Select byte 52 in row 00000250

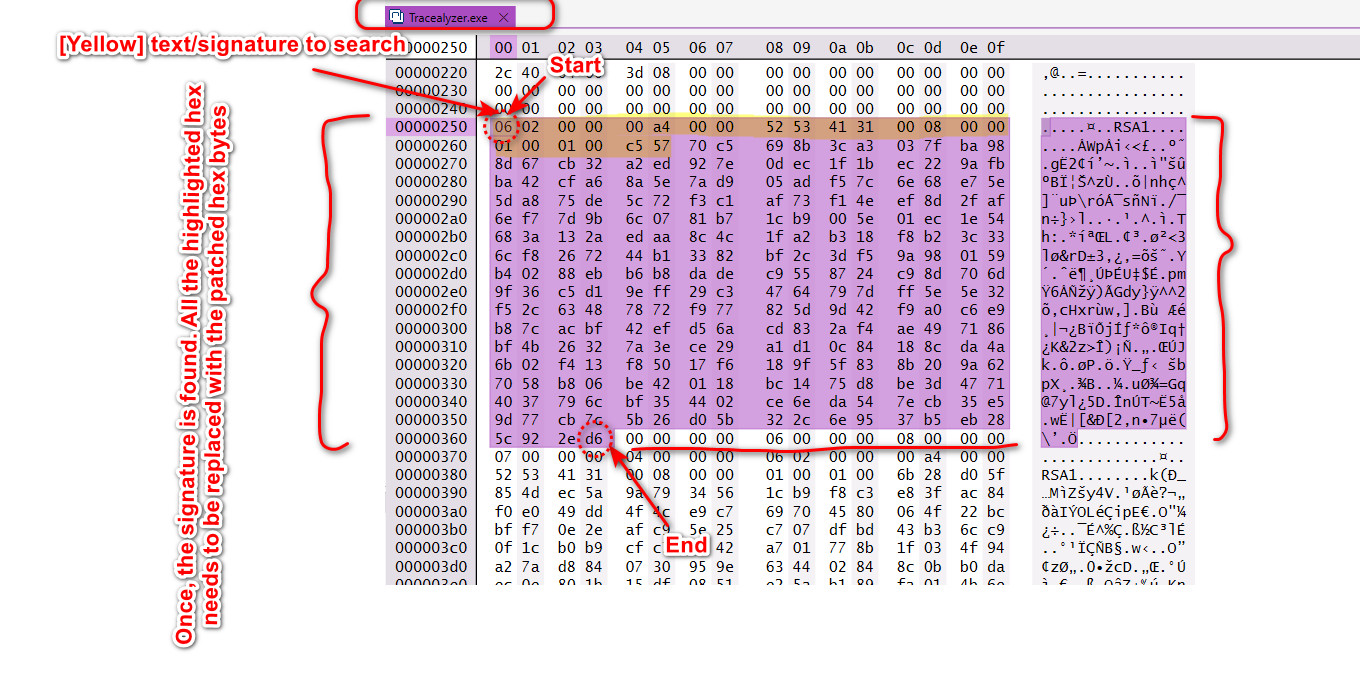tap(775, 127)
